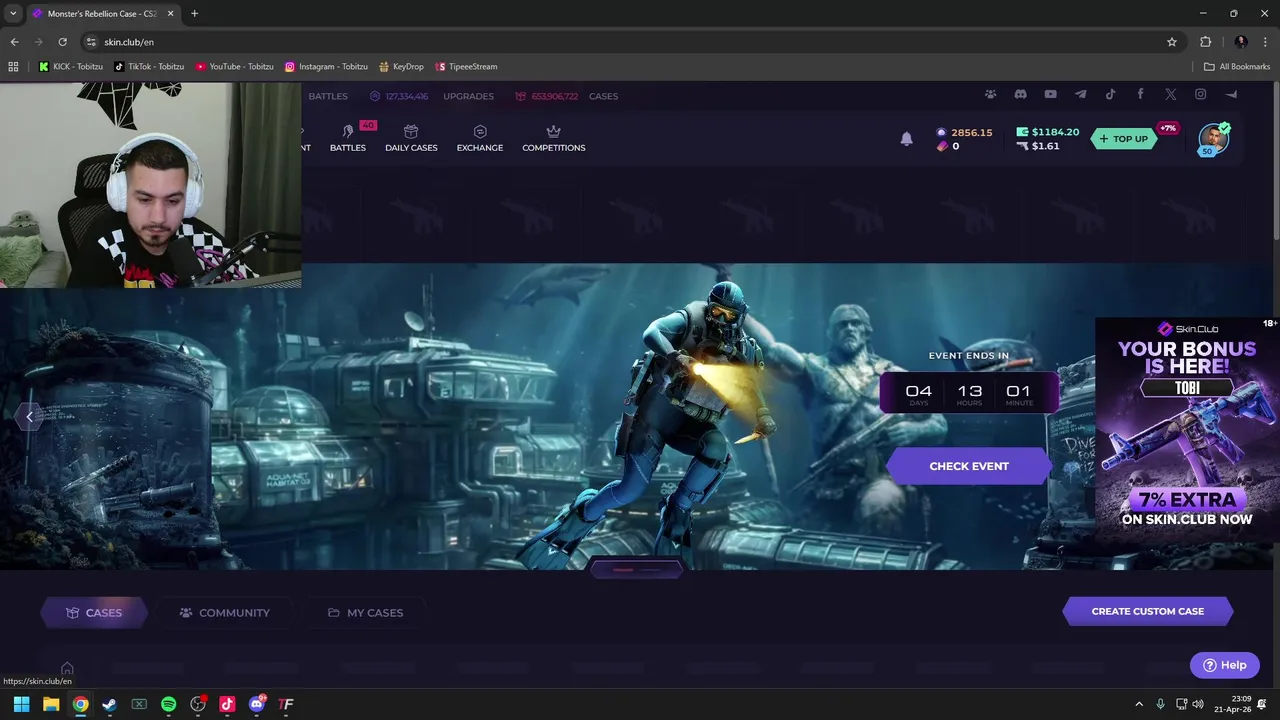Open Steam from the taskbar
Screen dimensions: 1280x720
[110, 704]
